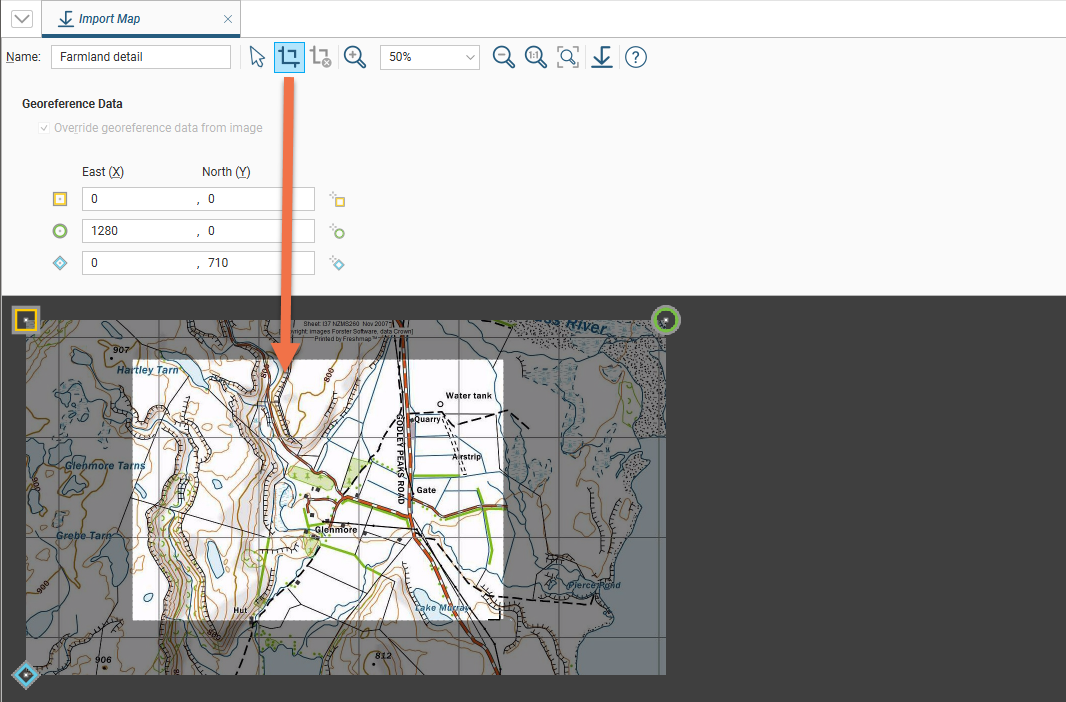
Task: Fit the image to window
Action: click(568, 57)
